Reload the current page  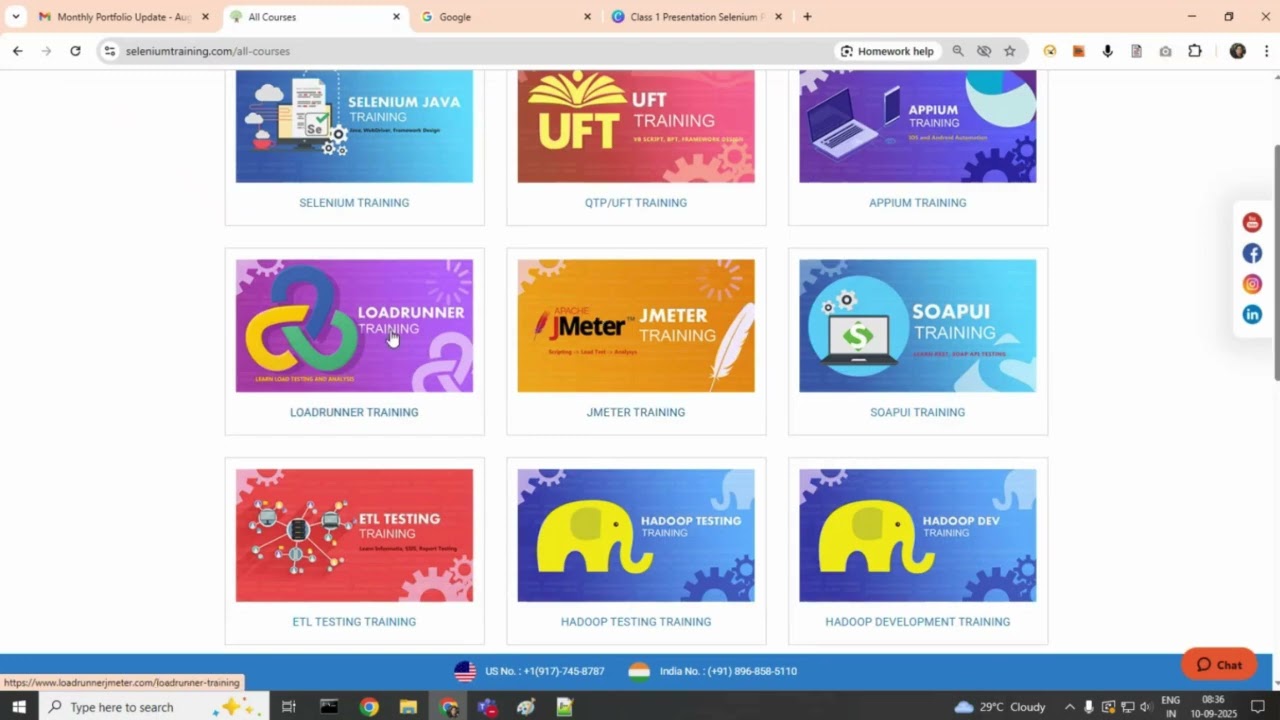pos(75,51)
